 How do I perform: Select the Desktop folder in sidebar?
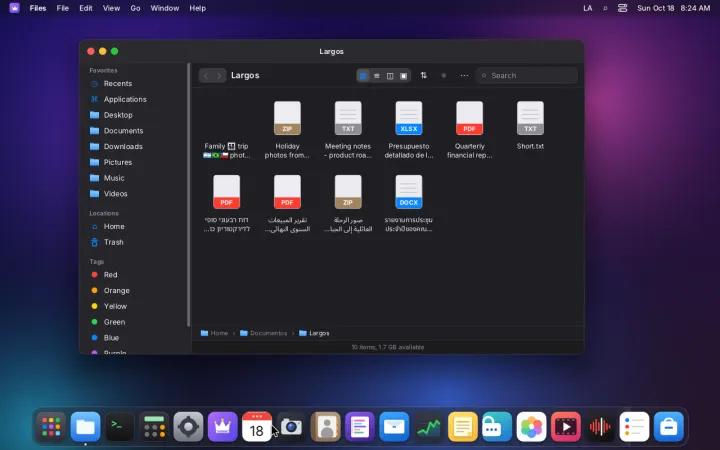click(x=134, y=115)
